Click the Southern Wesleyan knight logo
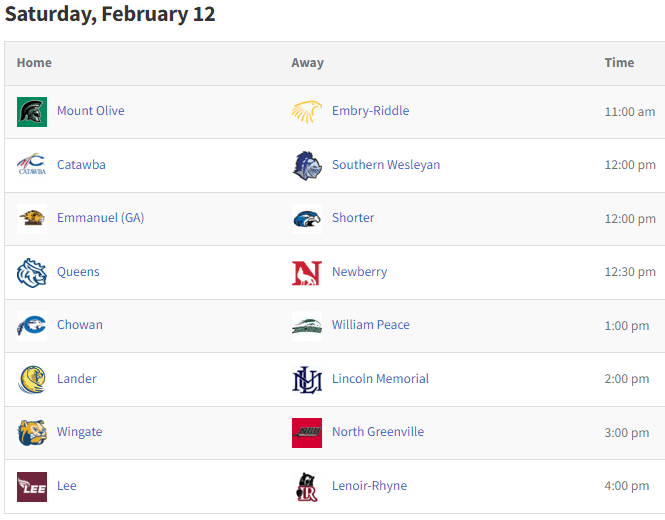 pyautogui.click(x=307, y=166)
